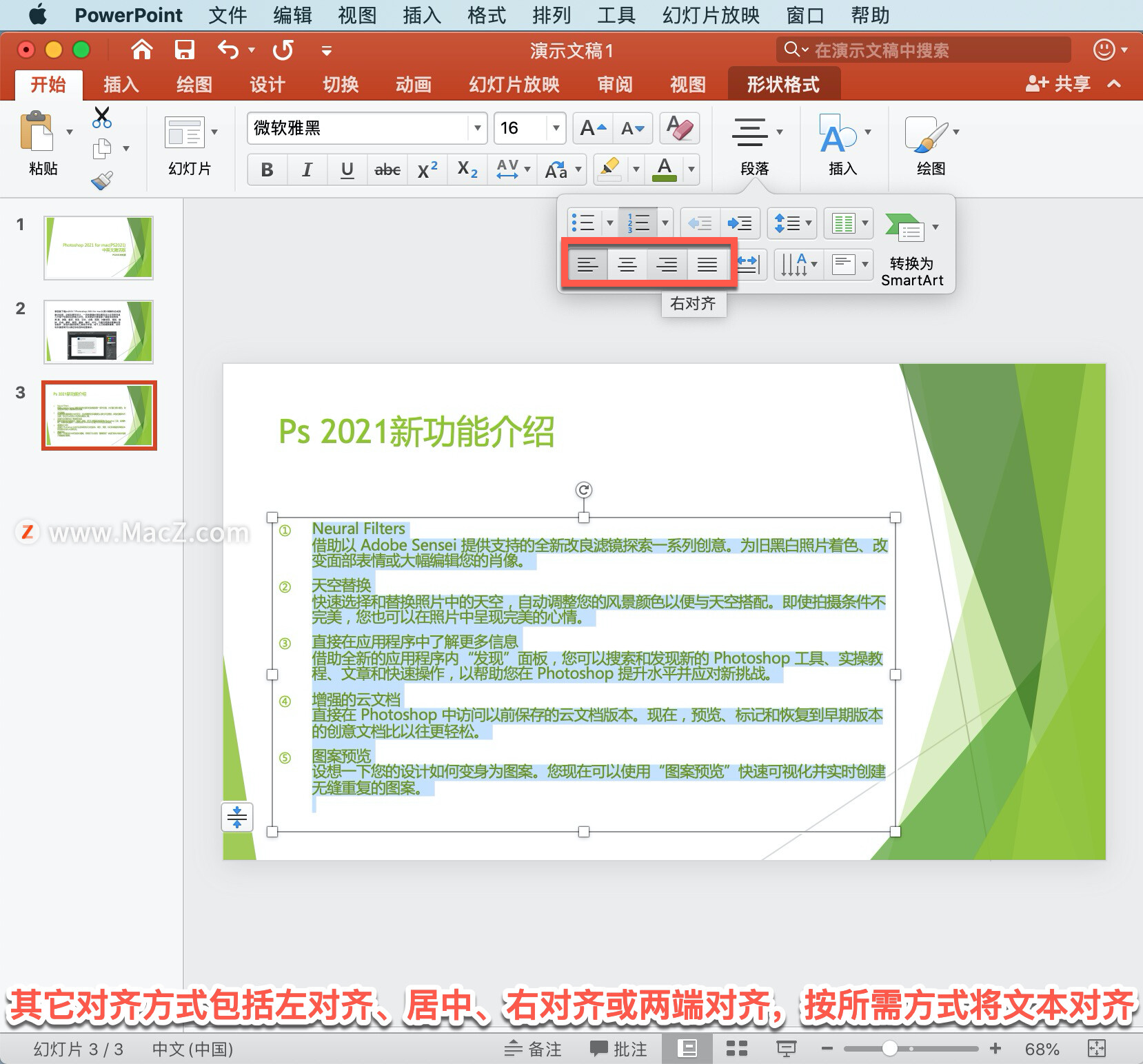
Task: Expand the bullet list style options
Action: pos(609,223)
